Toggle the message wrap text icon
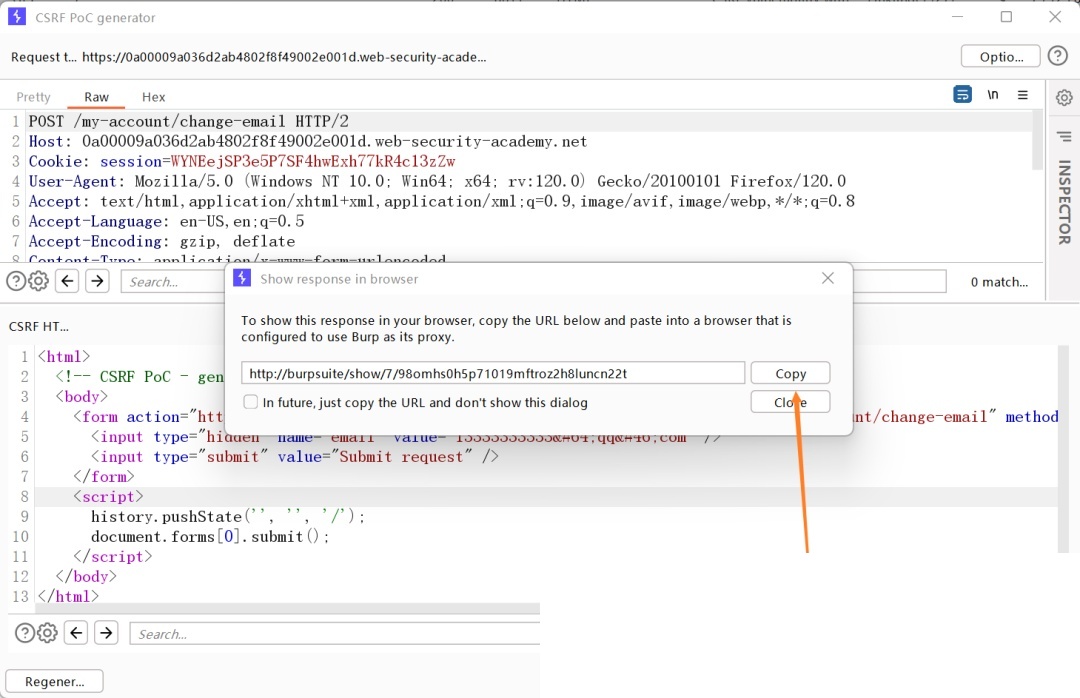This screenshot has width=1080, height=698. (962, 94)
